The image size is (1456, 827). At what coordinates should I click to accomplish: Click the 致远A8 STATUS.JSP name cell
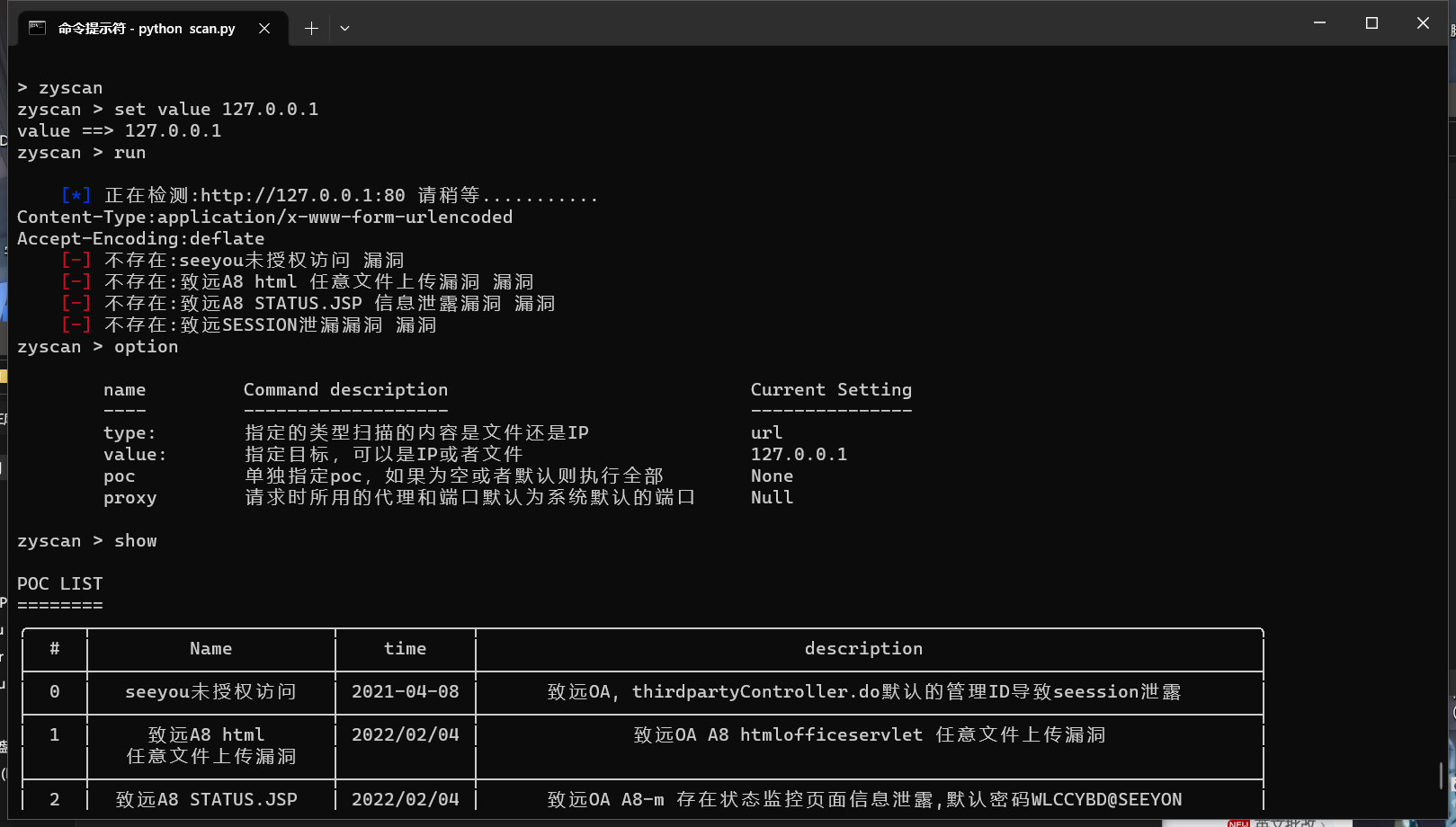(x=206, y=800)
